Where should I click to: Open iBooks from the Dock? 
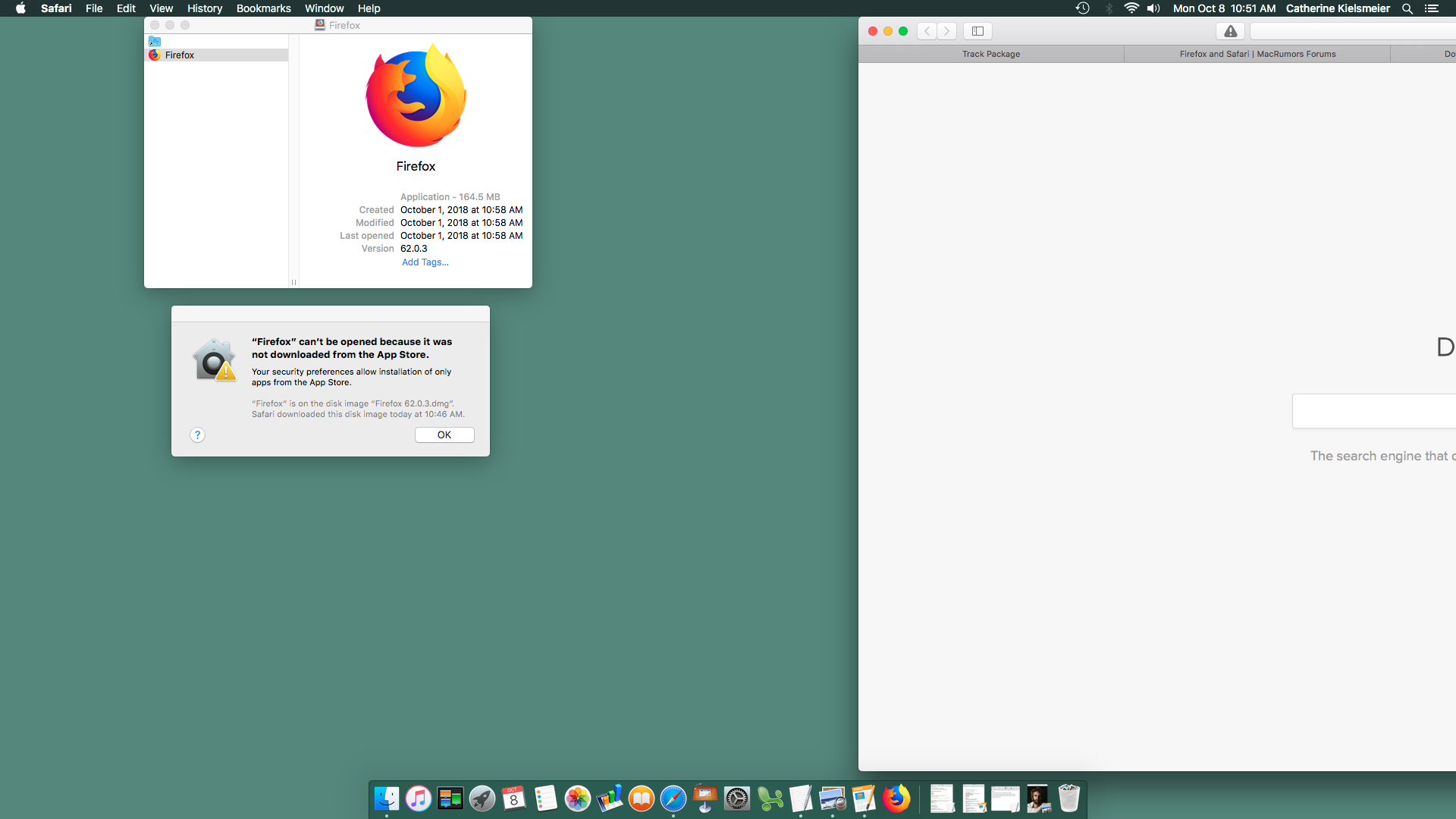[642, 799]
